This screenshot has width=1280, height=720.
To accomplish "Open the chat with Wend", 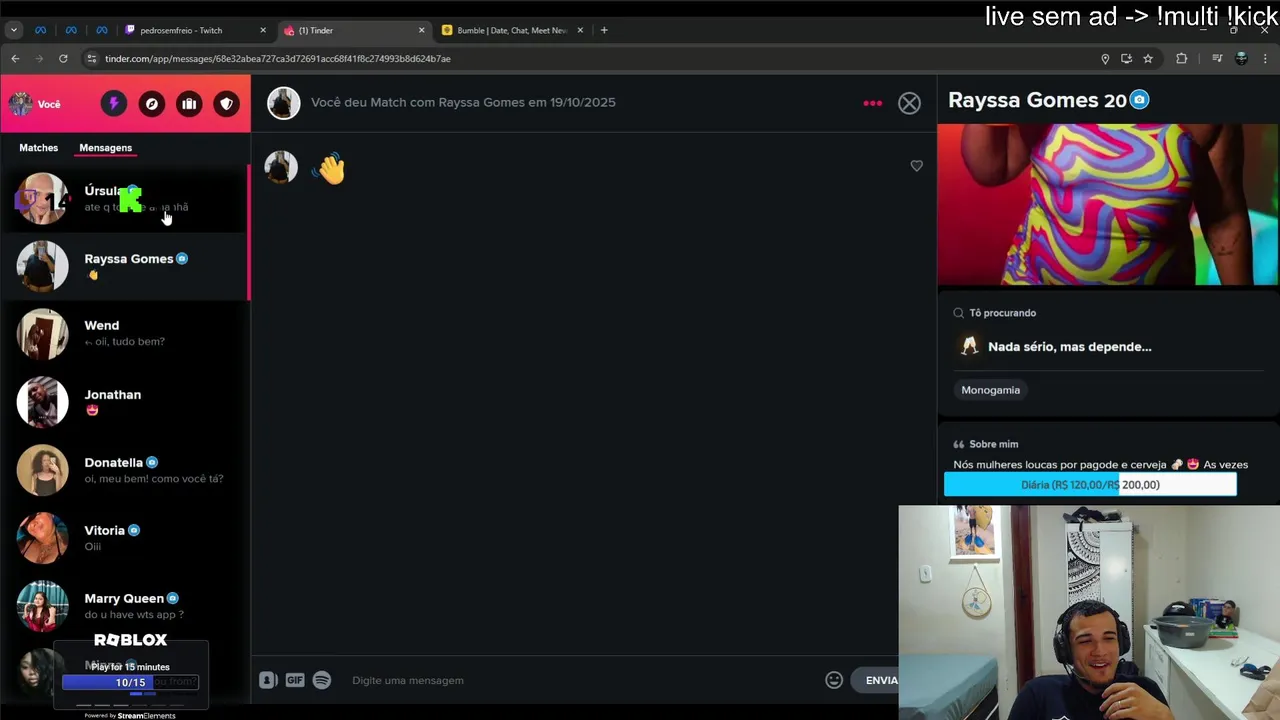I will tap(125, 334).
